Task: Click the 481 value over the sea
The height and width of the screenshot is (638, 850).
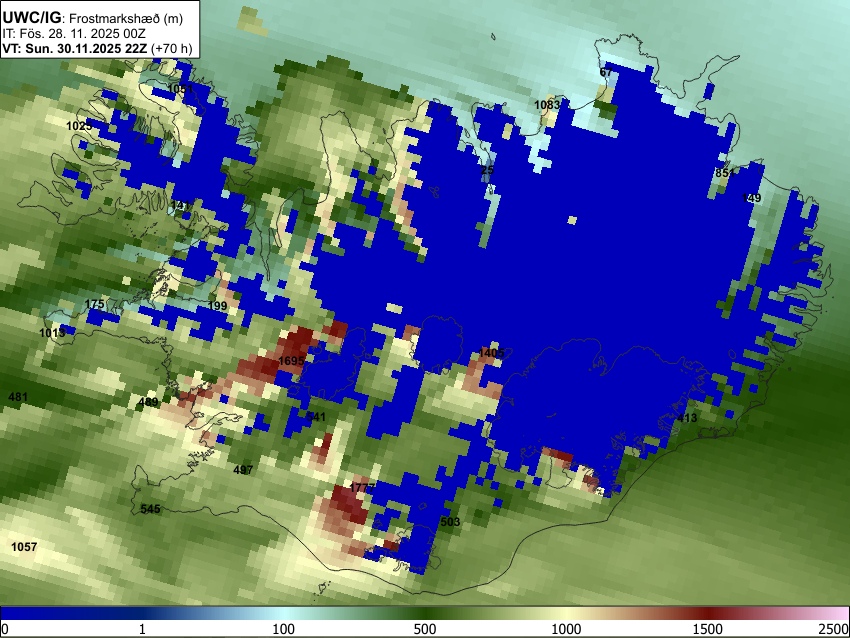Action: [x=18, y=397]
